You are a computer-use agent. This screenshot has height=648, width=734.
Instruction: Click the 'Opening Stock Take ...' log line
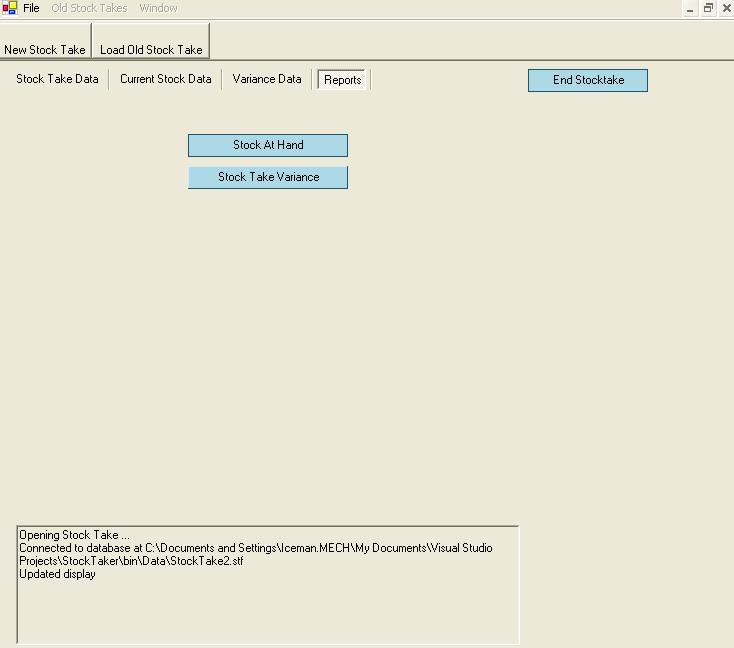(74, 535)
